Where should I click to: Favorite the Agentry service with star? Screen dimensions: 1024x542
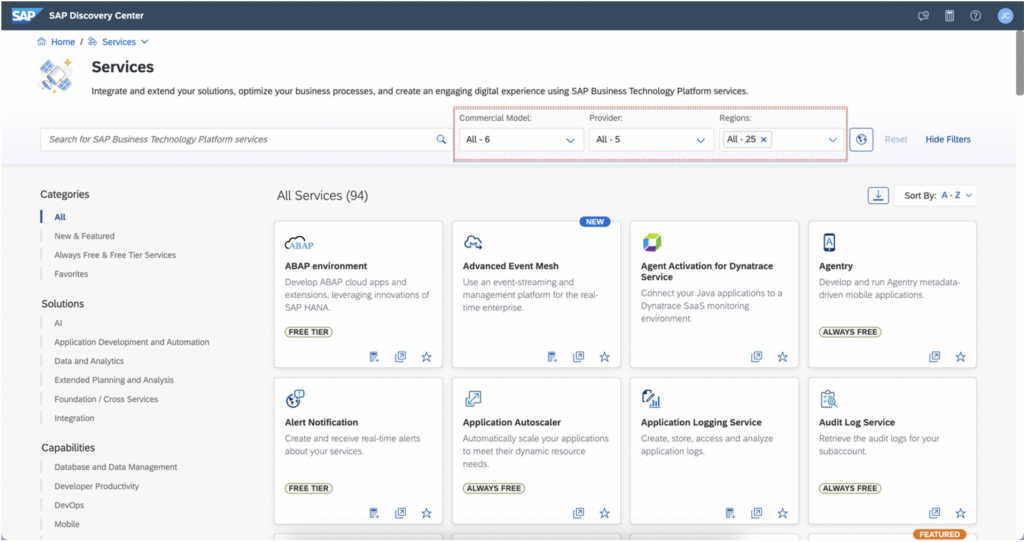tap(960, 357)
